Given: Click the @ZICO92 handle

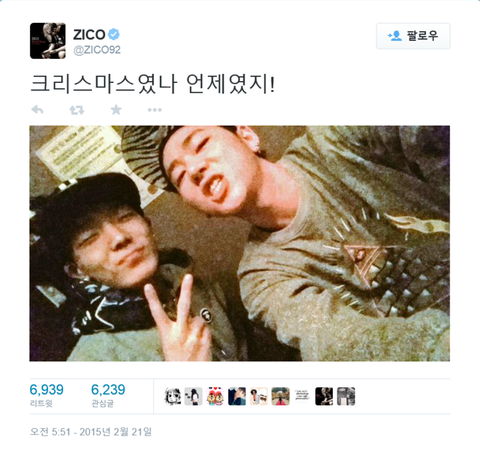Looking at the screenshot, I should (97, 50).
